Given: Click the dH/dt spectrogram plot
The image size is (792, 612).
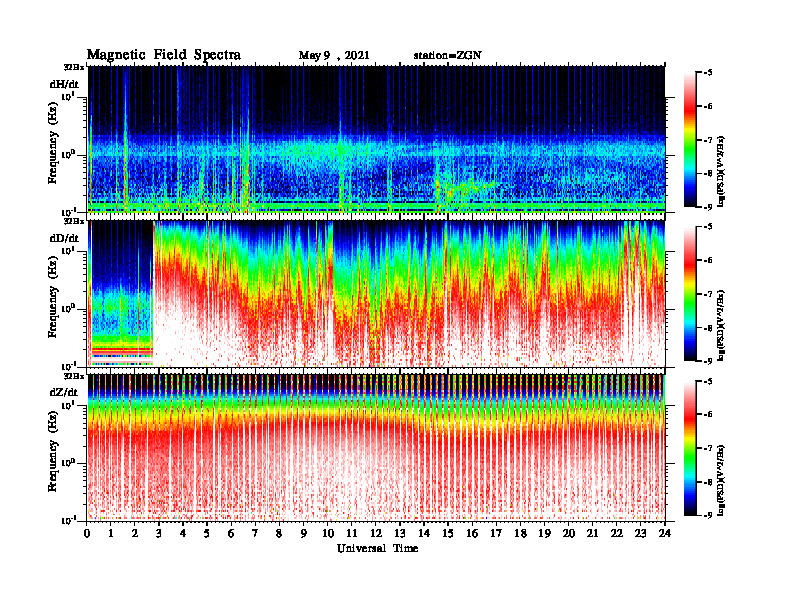Looking at the screenshot, I should [x=376, y=139].
